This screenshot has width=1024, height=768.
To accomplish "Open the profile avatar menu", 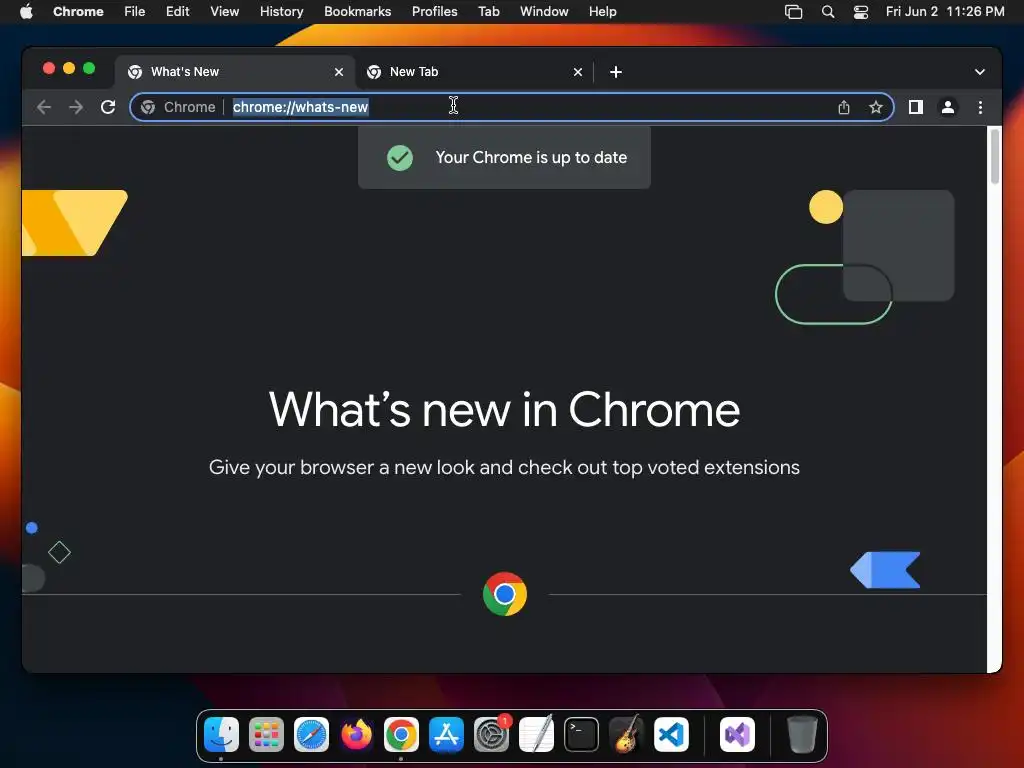I will pyautogui.click(x=948, y=107).
